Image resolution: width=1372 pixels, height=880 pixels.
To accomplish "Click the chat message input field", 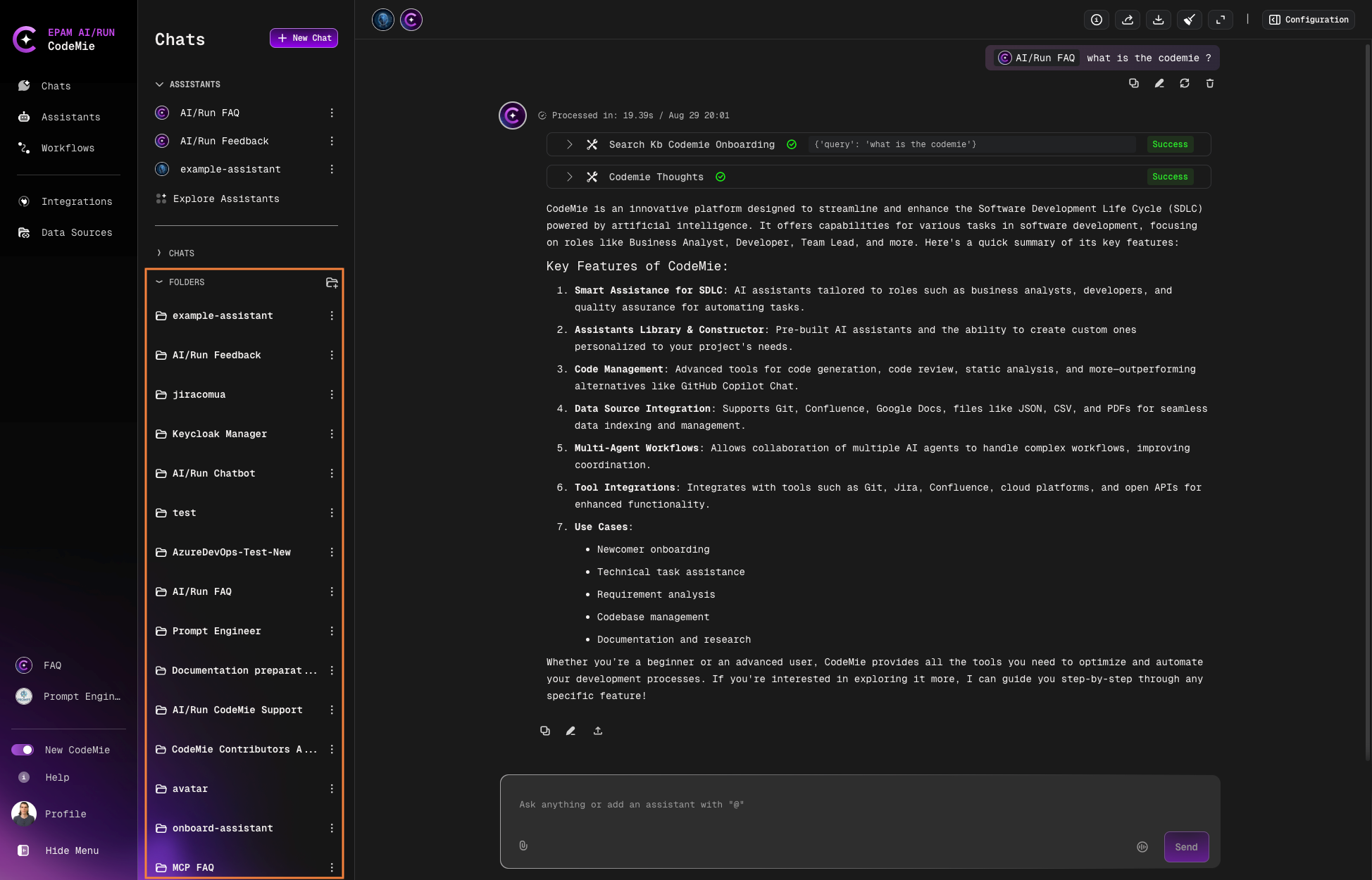I will tap(859, 805).
